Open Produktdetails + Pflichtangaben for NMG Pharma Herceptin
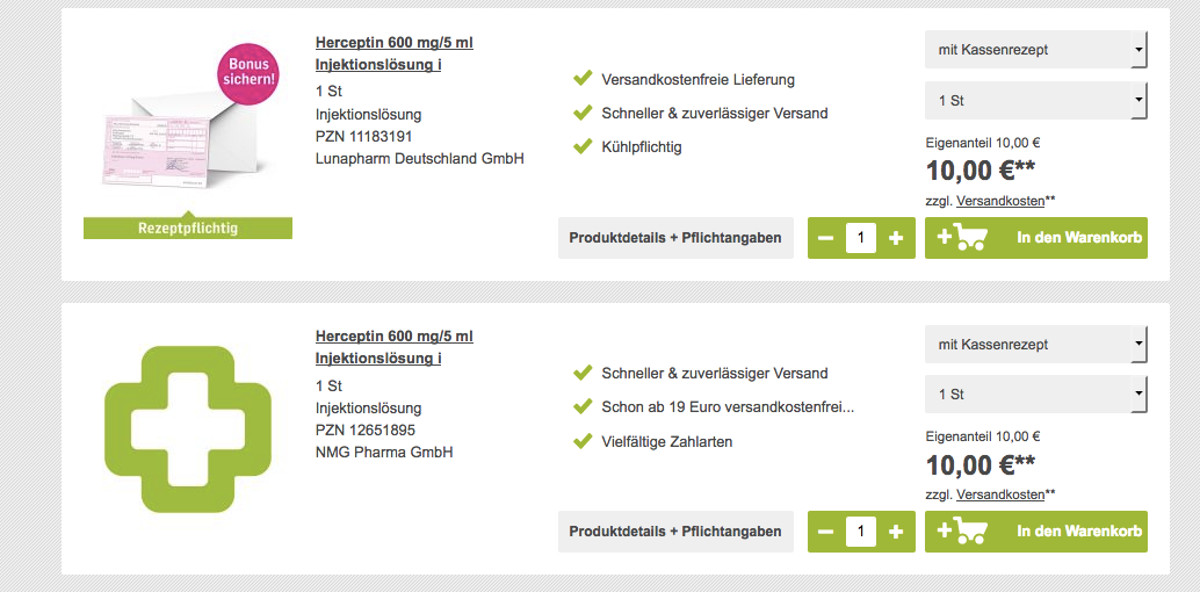 675,532
